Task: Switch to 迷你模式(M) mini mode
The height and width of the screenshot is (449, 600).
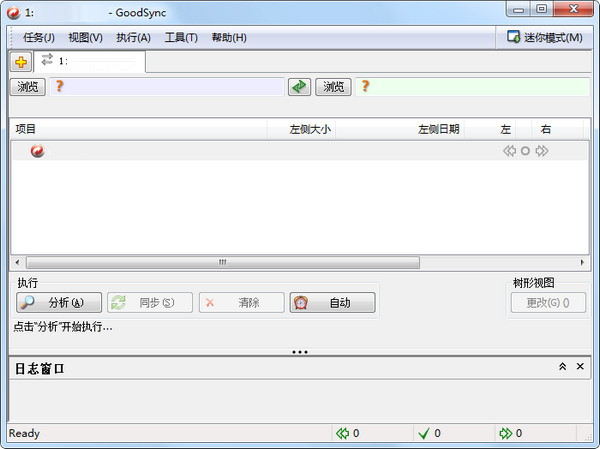Action: click(545, 38)
